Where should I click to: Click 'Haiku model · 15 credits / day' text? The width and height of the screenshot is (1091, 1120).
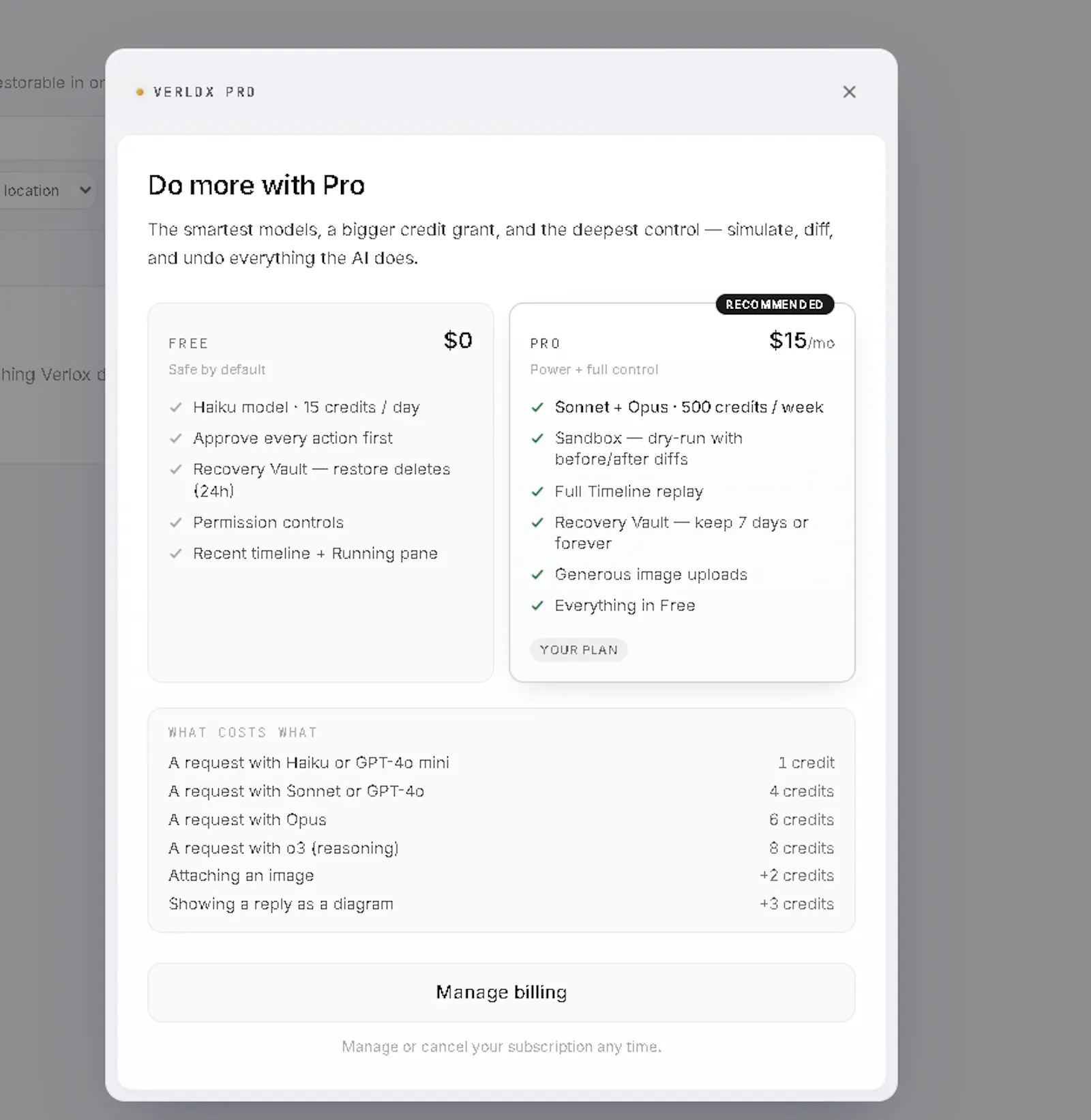[x=306, y=407]
